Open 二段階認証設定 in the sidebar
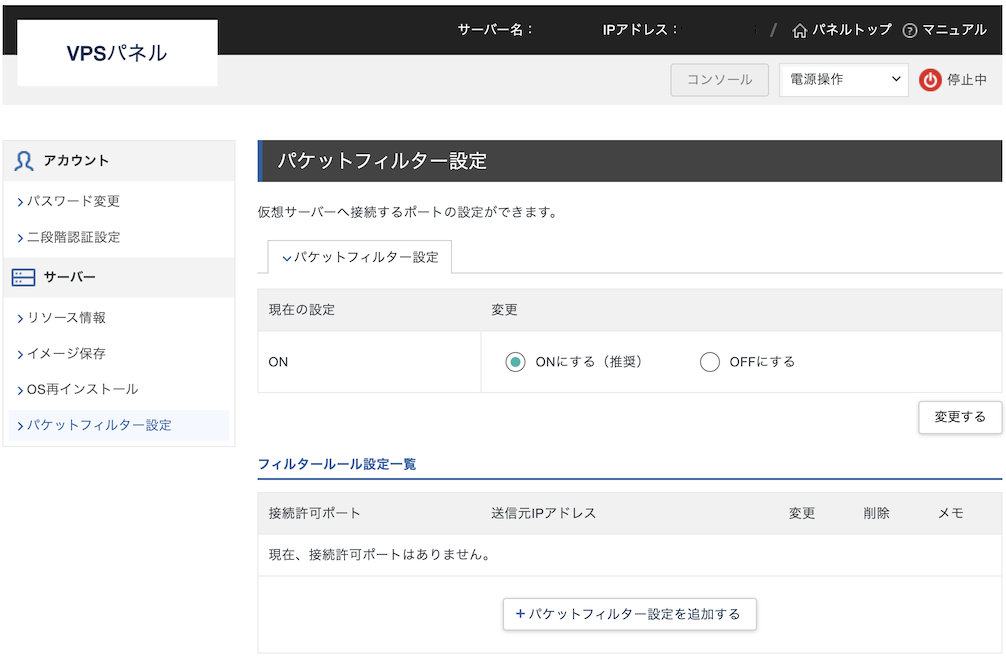The width and height of the screenshot is (1006, 659). pos(73,237)
